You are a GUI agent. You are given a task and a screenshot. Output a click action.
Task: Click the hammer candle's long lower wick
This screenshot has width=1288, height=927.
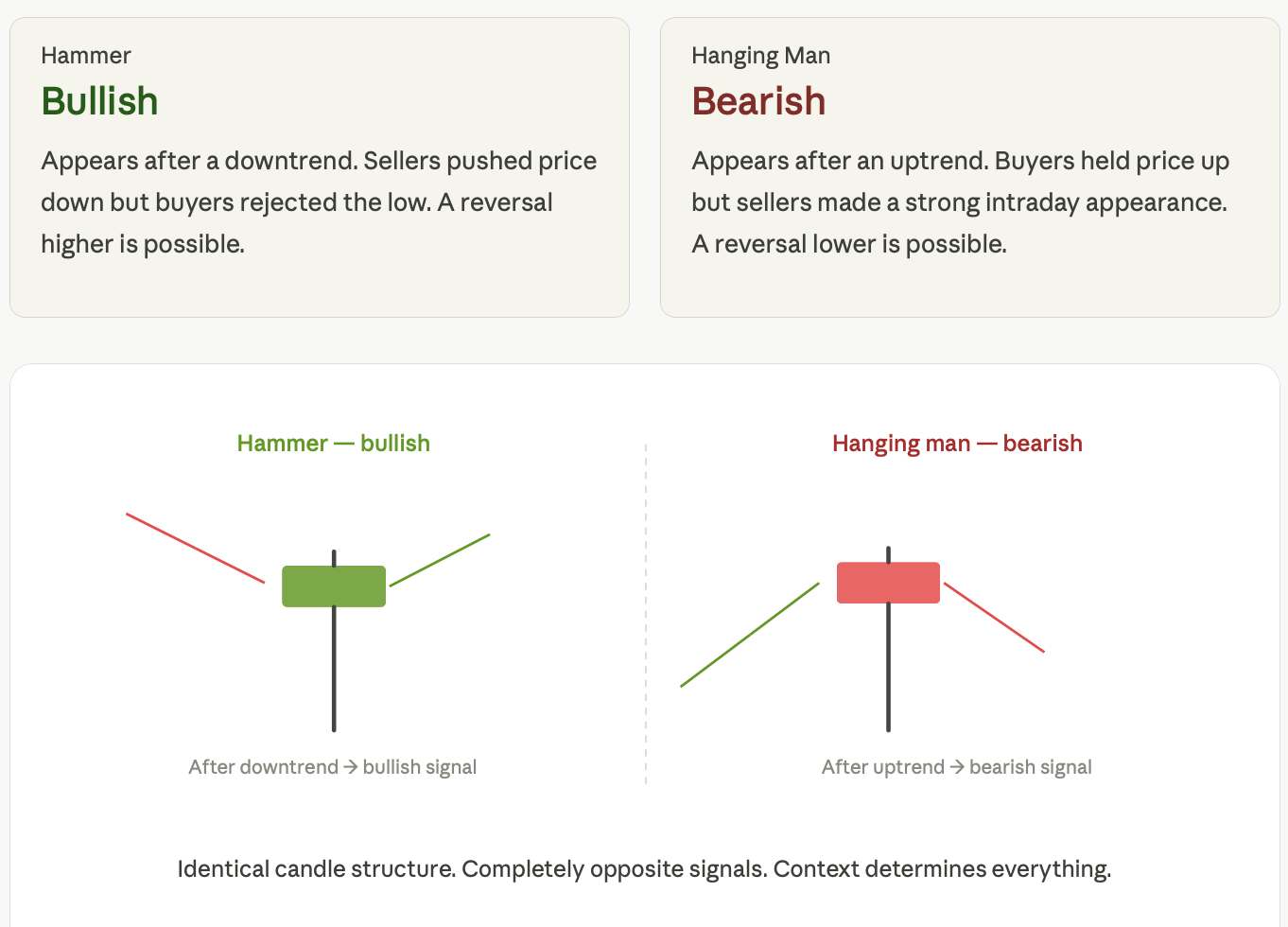click(x=334, y=669)
